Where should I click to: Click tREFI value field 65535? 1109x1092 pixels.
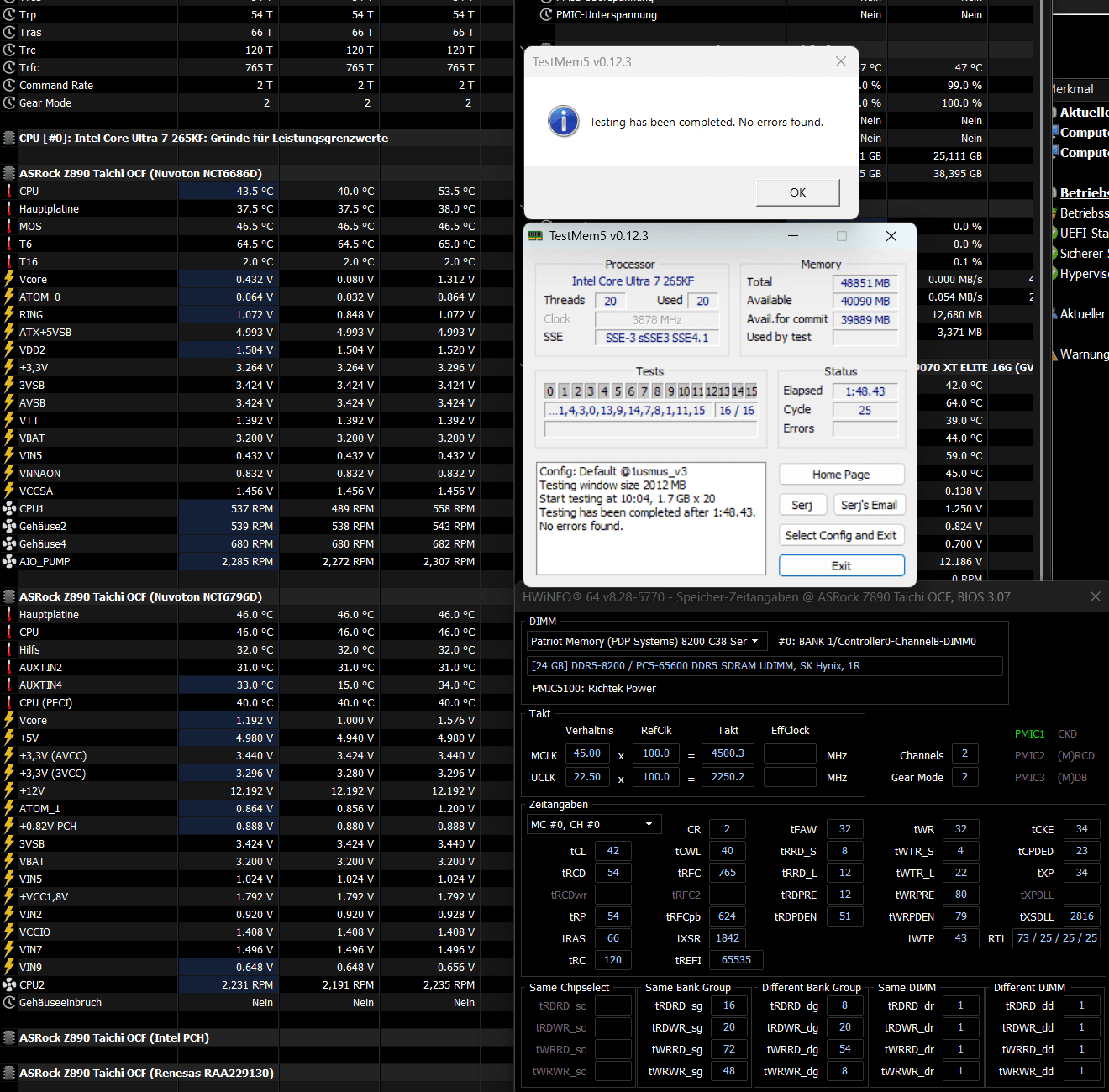[x=736, y=959]
